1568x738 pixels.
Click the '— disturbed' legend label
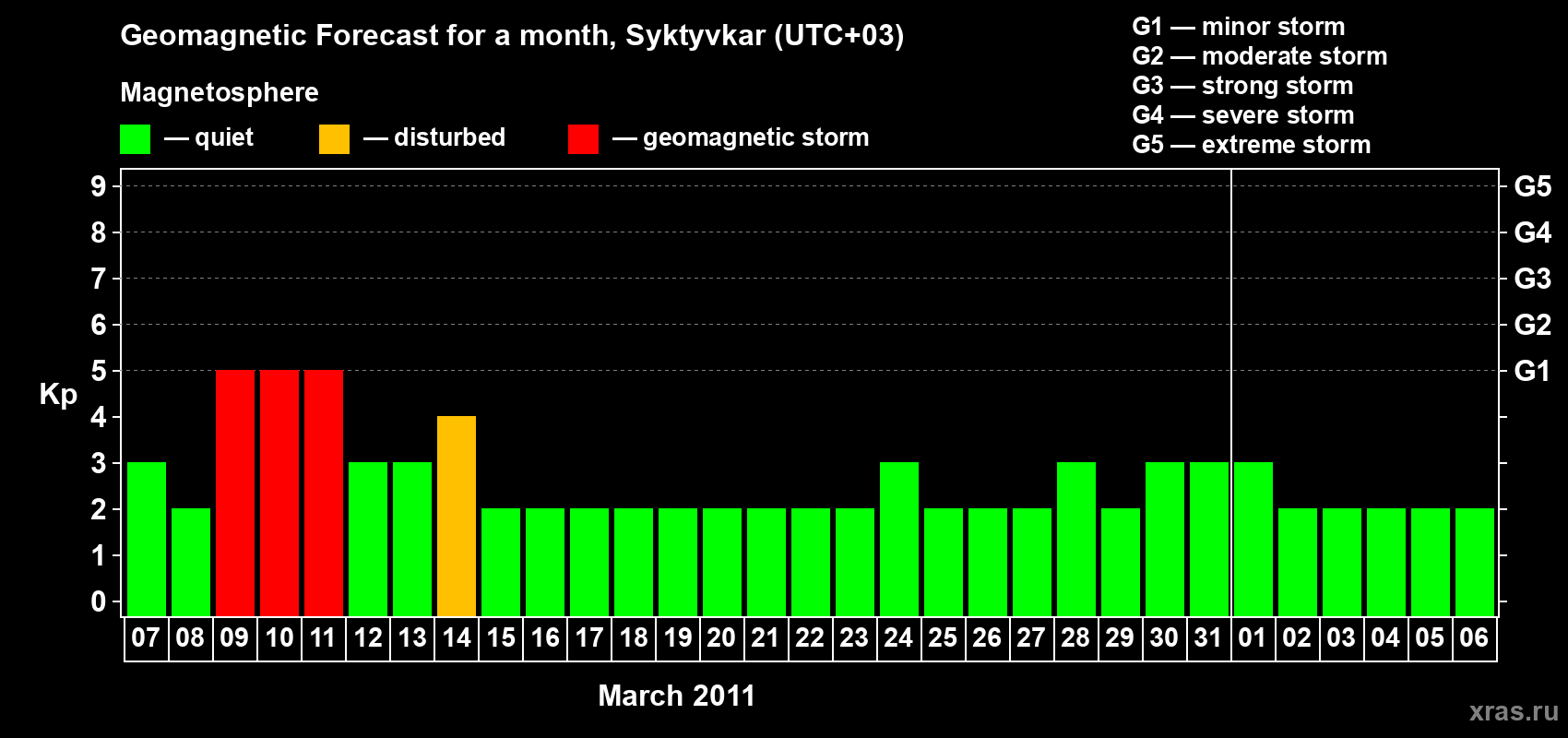pos(434,138)
